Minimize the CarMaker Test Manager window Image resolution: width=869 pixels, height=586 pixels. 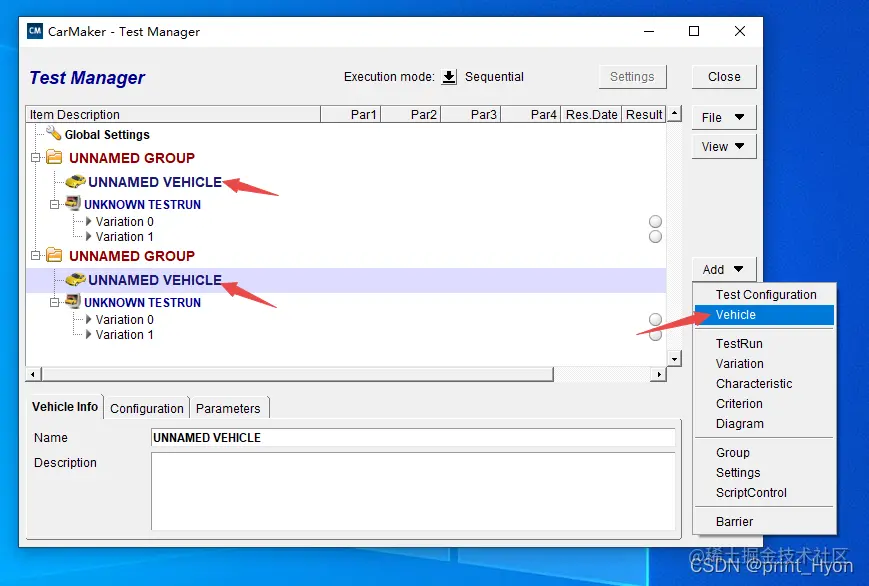click(649, 31)
